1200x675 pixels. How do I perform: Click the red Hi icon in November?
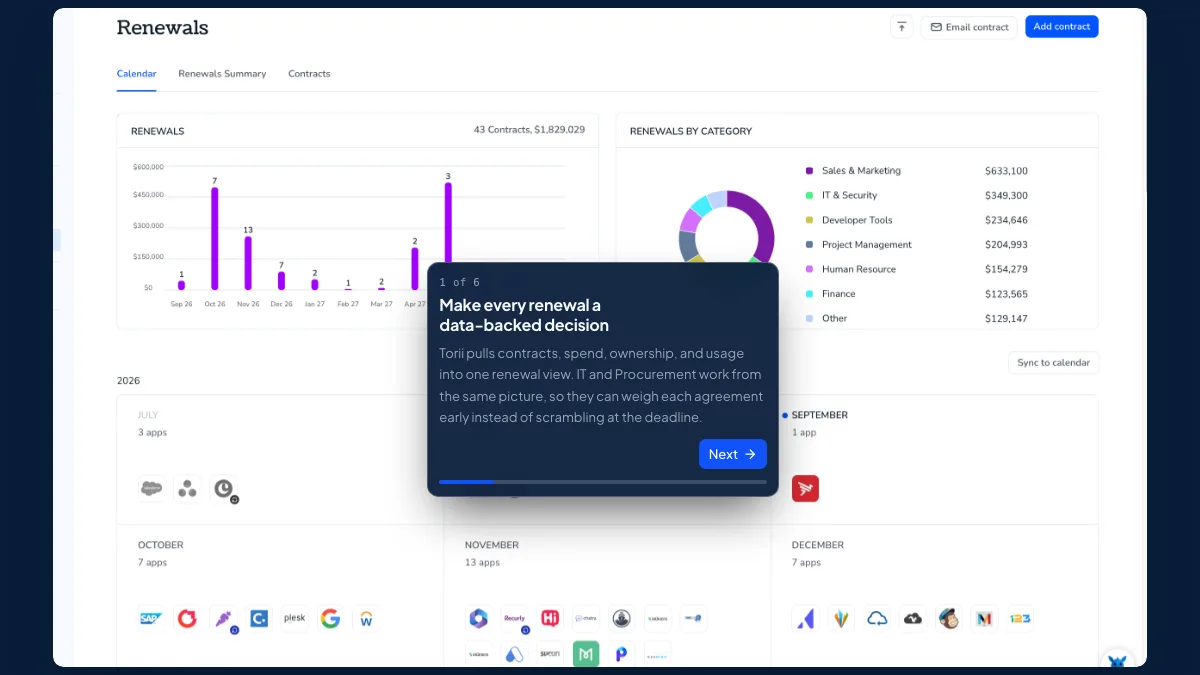pyautogui.click(x=550, y=619)
